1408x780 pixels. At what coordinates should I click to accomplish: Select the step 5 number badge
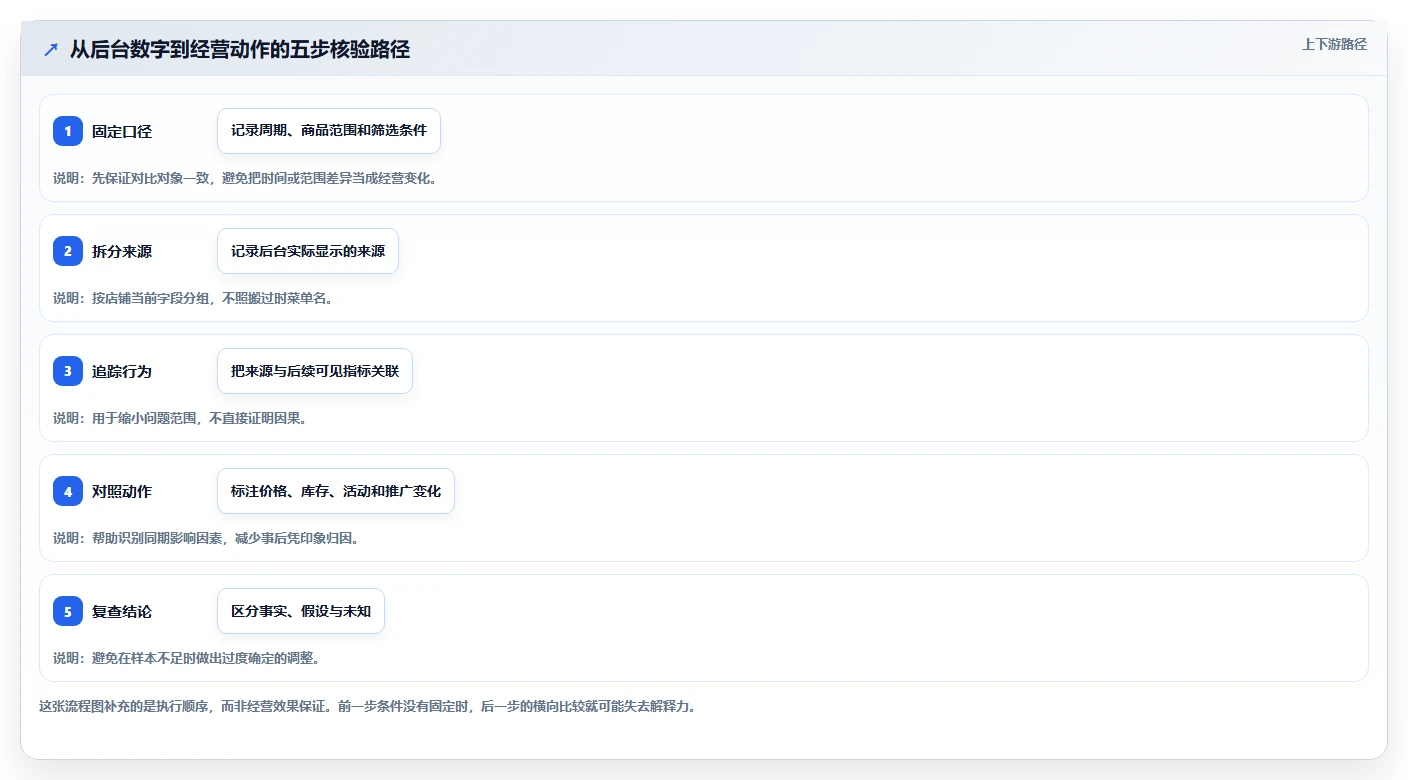click(68, 611)
